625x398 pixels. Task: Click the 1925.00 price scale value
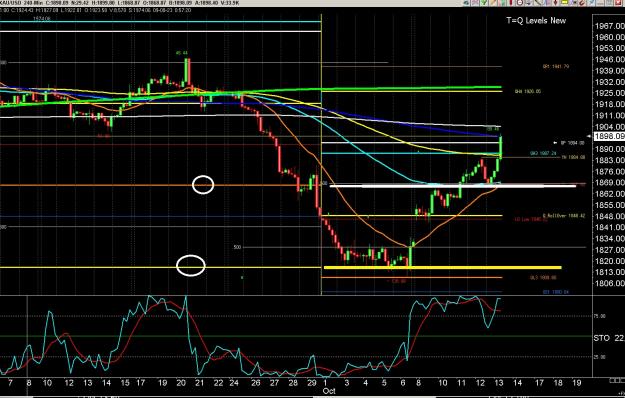609,93
